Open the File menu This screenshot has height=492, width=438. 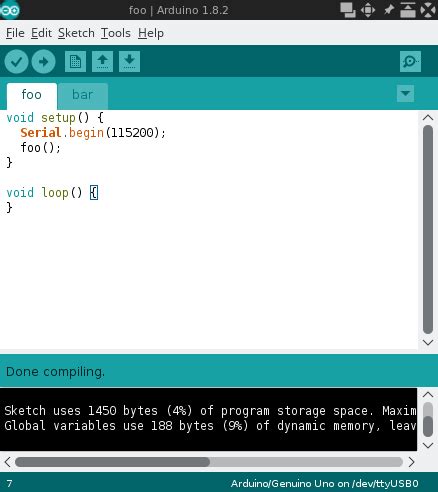point(15,33)
